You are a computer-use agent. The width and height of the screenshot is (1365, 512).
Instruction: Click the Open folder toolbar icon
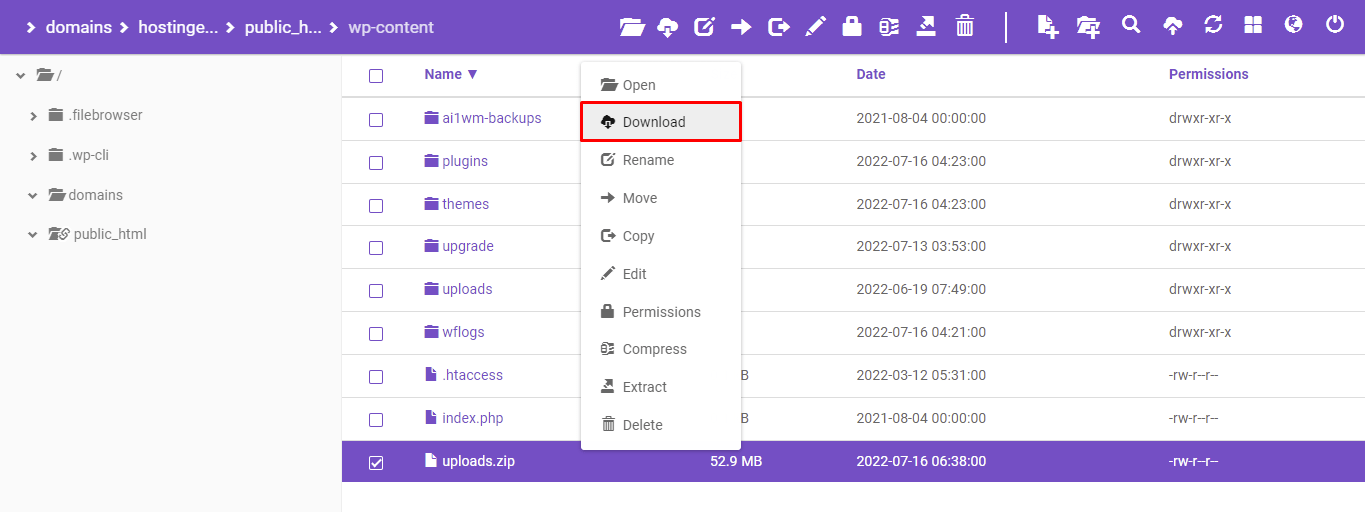[632, 27]
